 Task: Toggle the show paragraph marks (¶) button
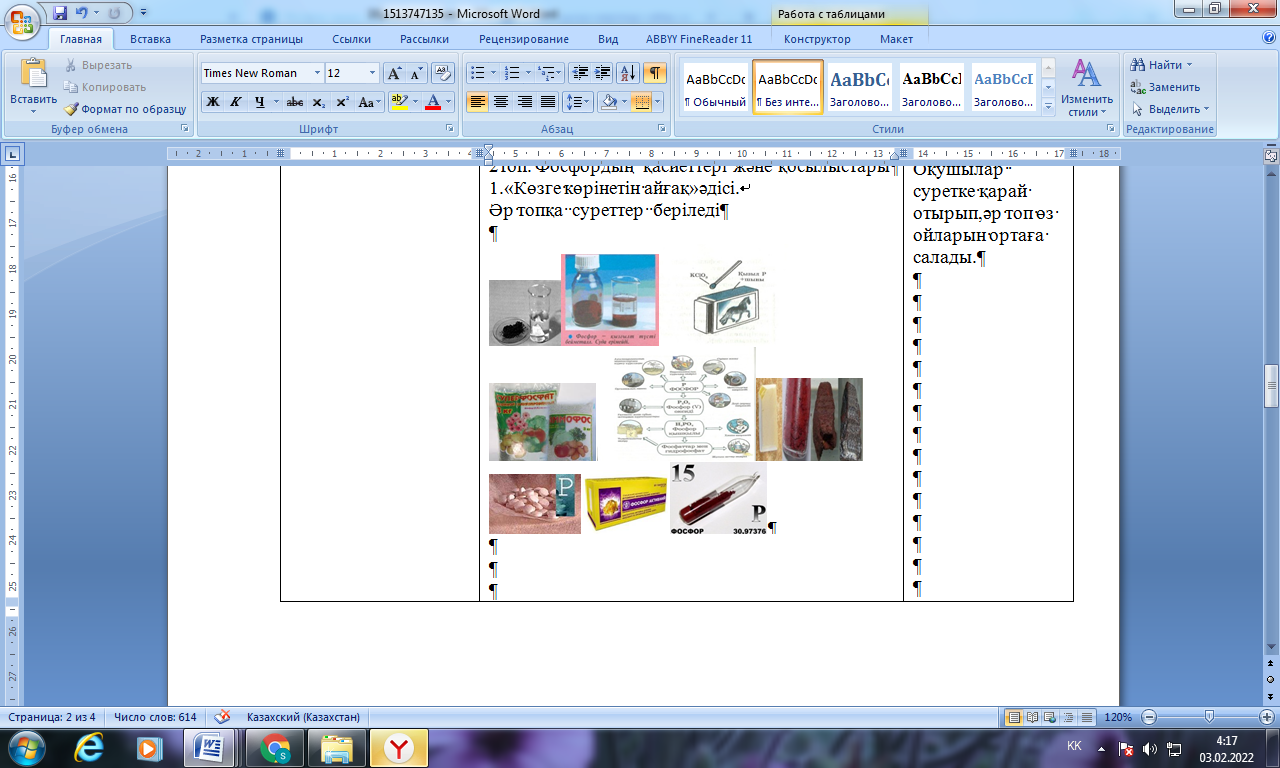(655, 73)
